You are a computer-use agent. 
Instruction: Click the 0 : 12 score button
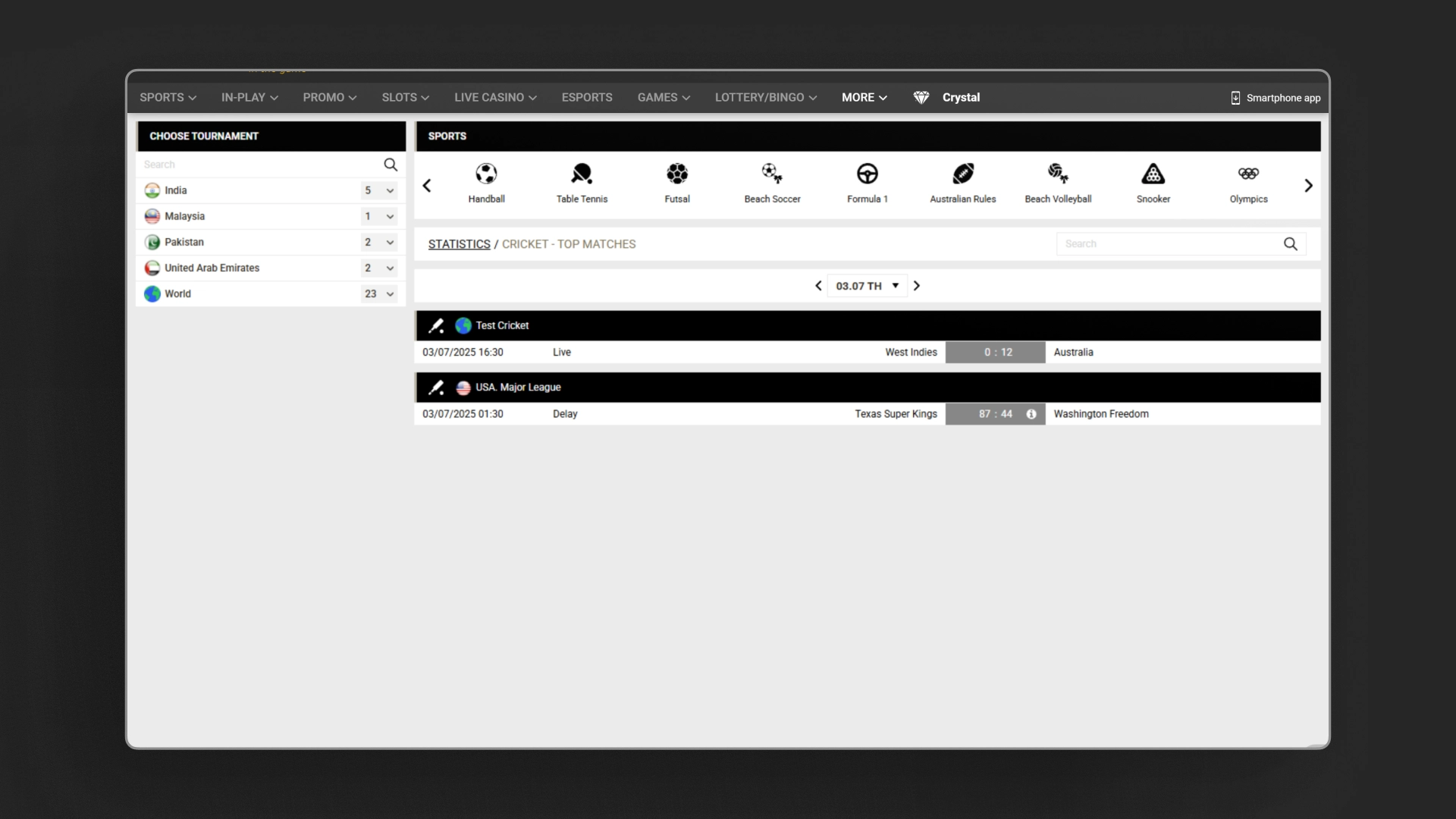click(x=995, y=353)
